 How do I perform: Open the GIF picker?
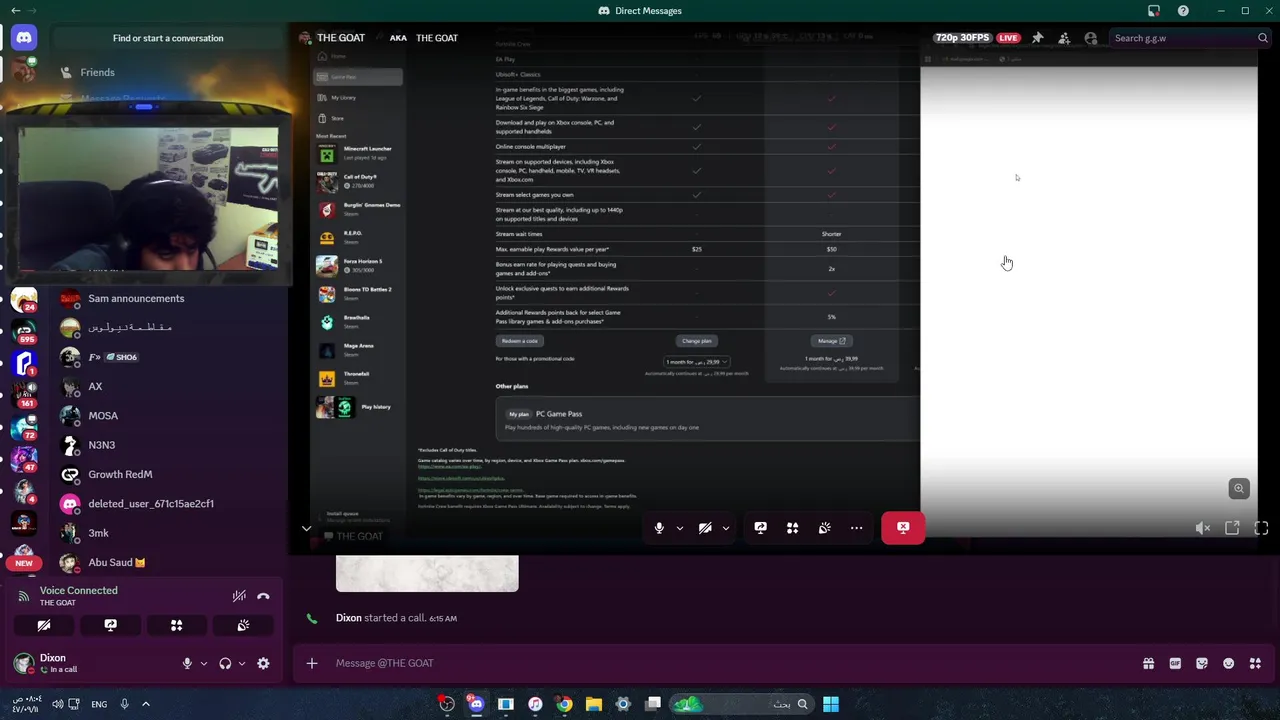pyautogui.click(x=1175, y=663)
